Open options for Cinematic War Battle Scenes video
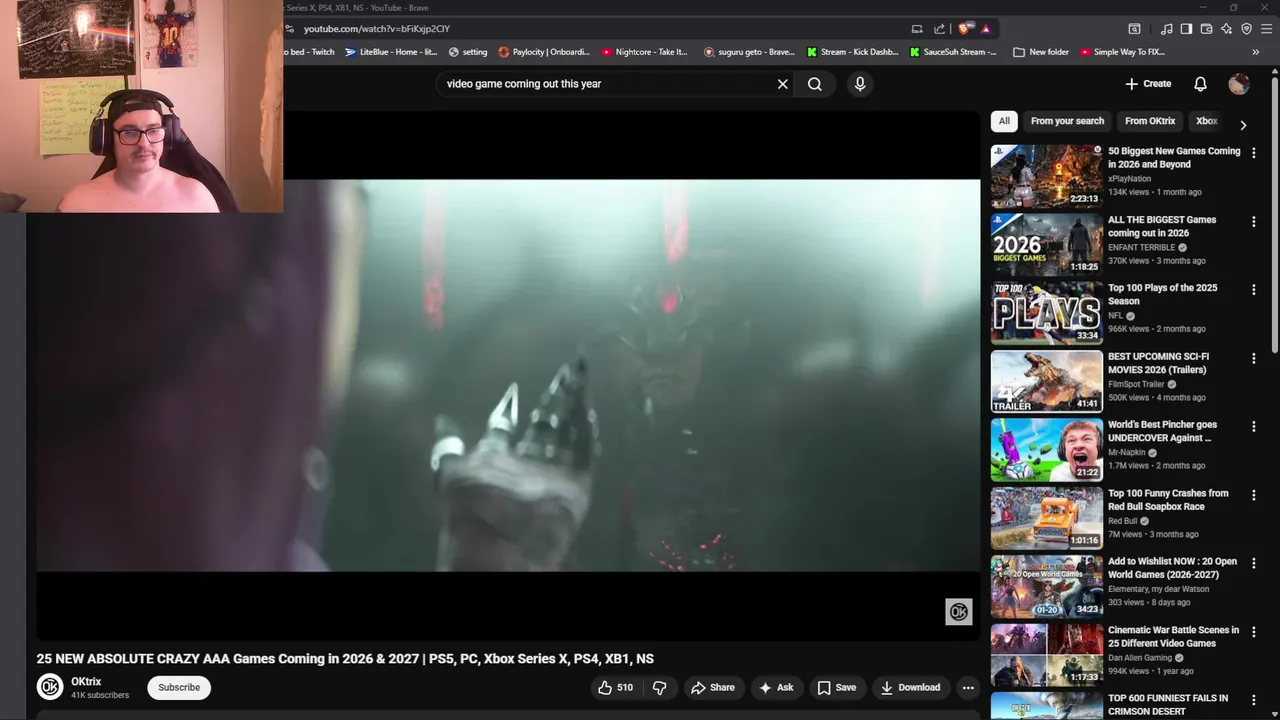Viewport: 1280px width, 720px height. click(x=1253, y=632)
